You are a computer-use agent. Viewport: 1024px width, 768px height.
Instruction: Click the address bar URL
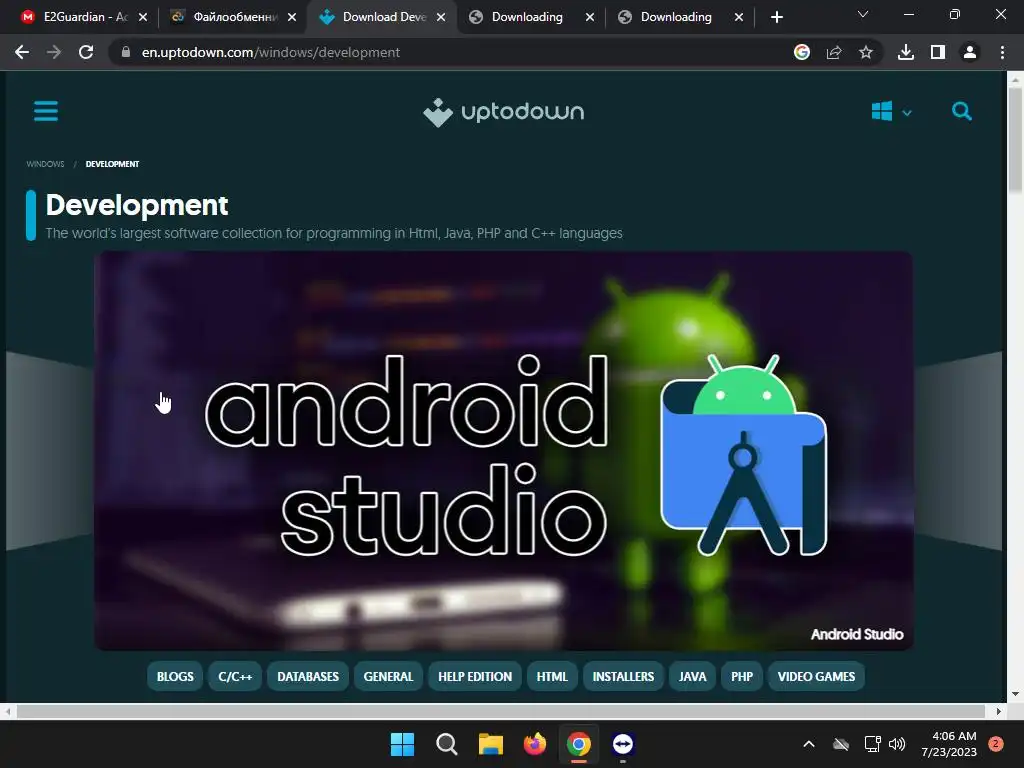[x=270, y=52]
